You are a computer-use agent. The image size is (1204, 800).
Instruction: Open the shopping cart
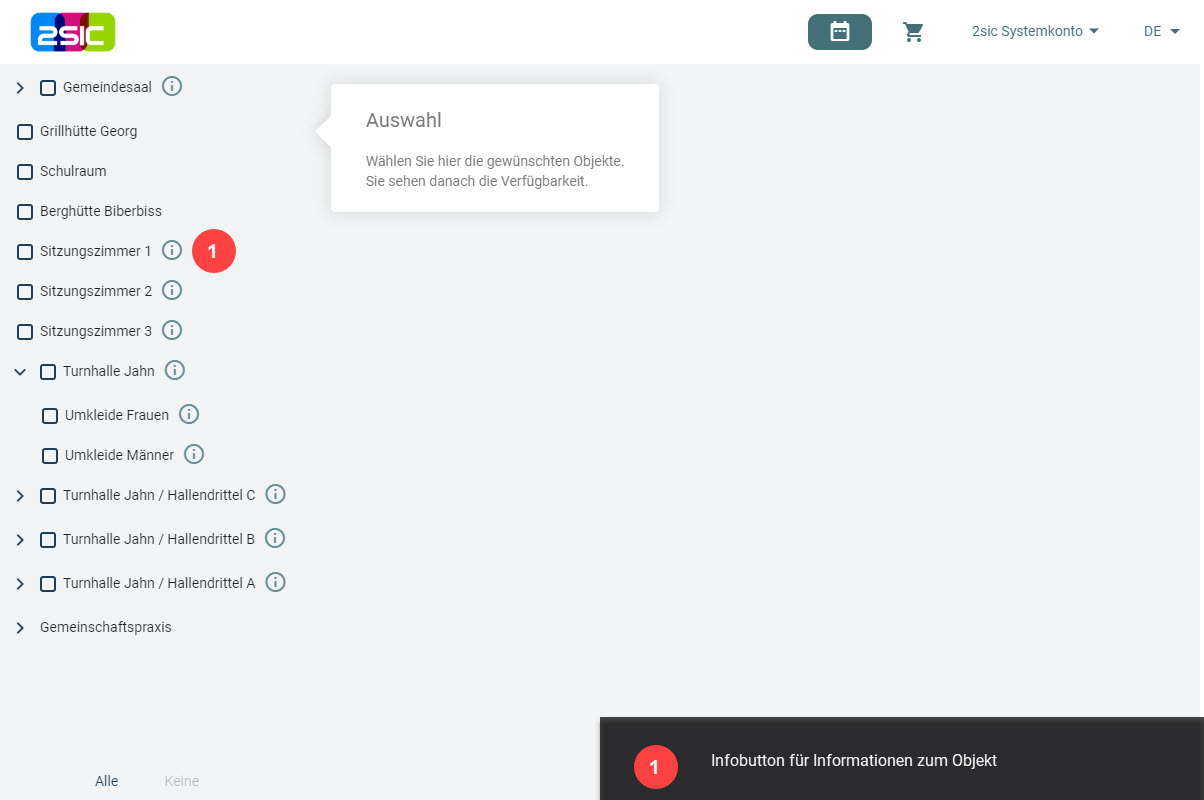tap(913, 32)
